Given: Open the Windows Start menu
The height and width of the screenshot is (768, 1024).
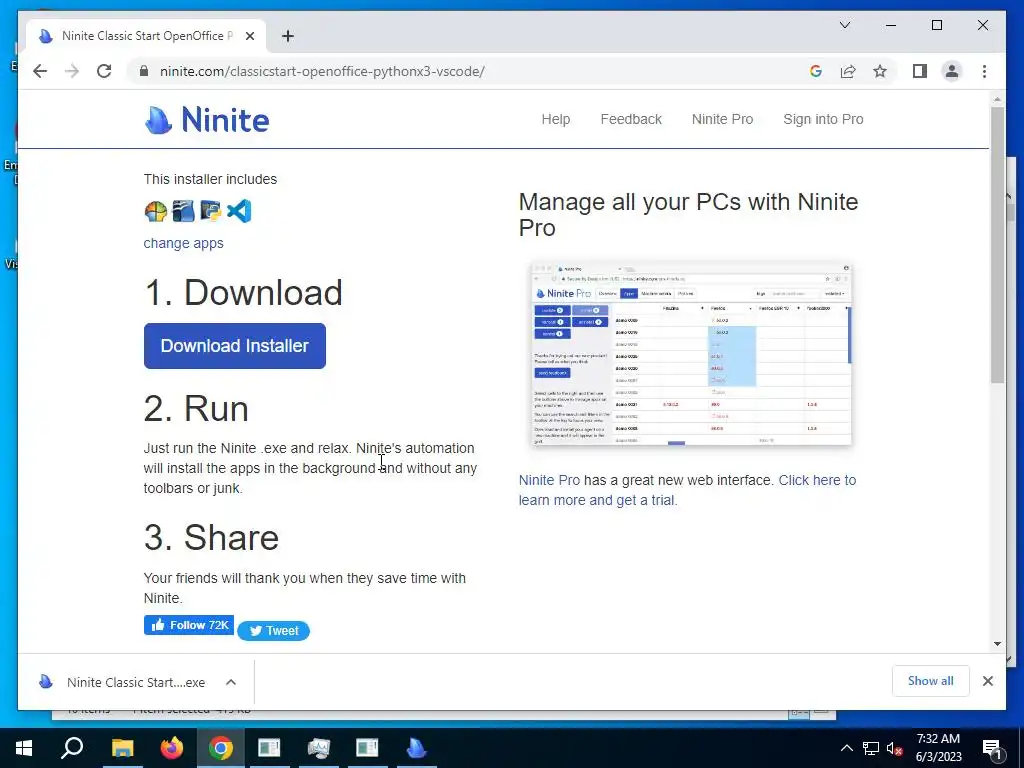Looking at the screenshot, I should [x=24, y=748].
